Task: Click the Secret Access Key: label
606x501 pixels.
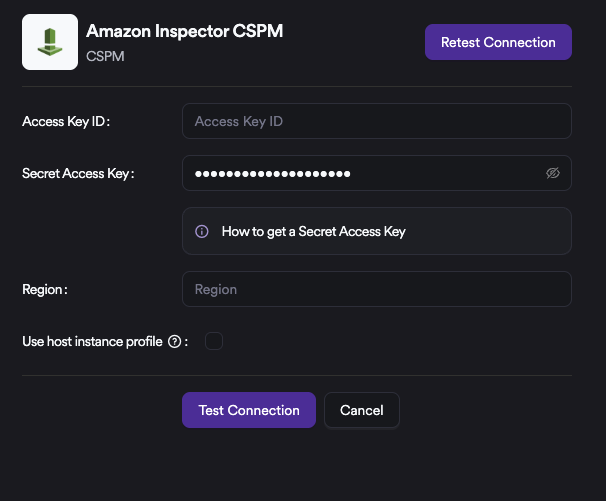Action: 78,174
